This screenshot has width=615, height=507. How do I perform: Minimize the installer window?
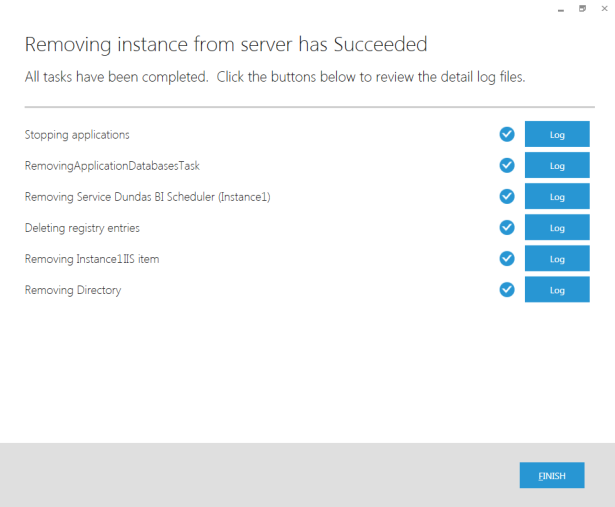pyautogui.click(x=561, y=9)
